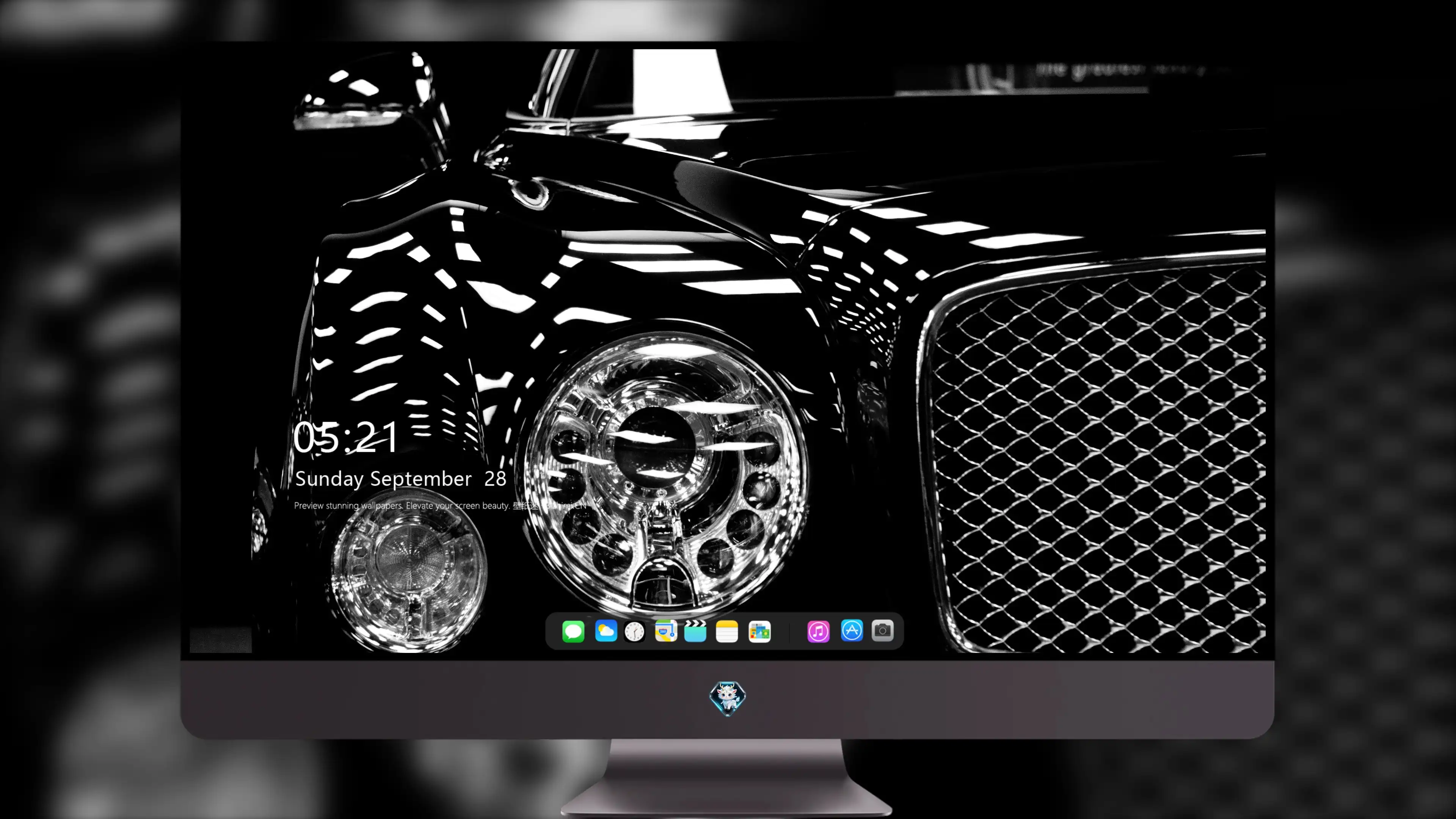Screen dimensions: 1456x819
Task: Launch the iTunes Store music icon
Action: [819, 631]
